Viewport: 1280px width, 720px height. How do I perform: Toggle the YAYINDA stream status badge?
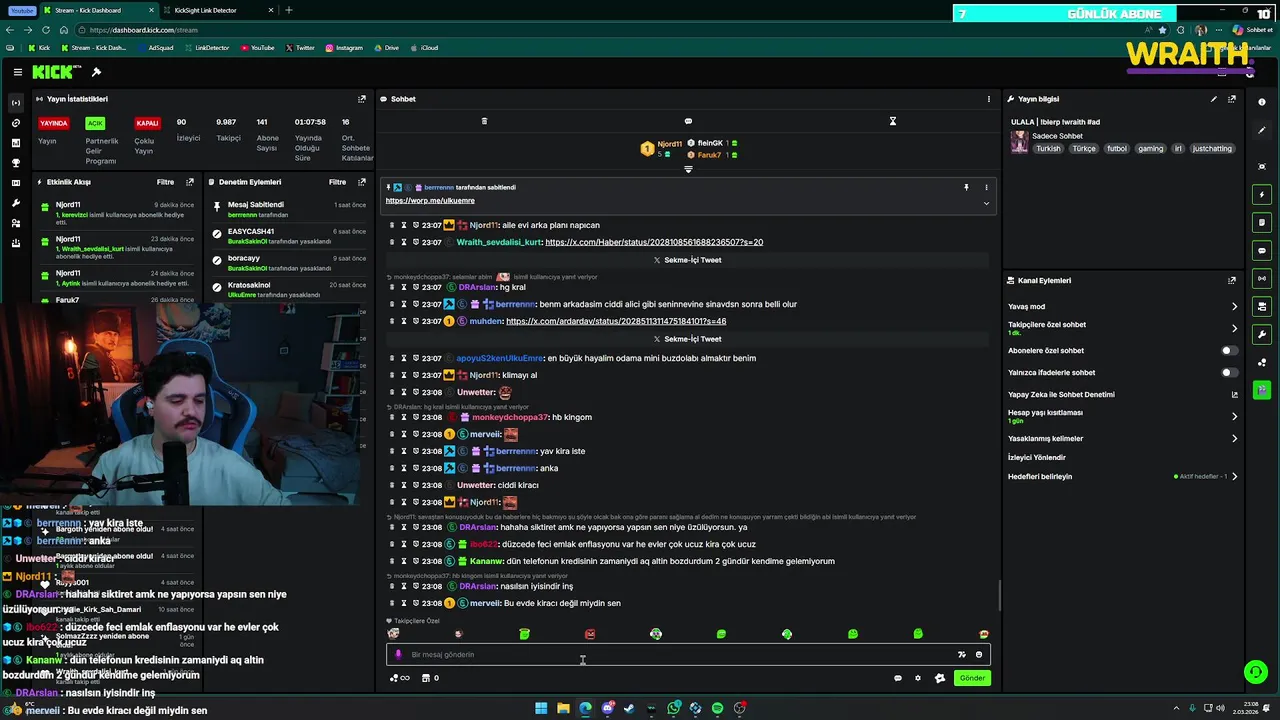click(x=54, y=123)
